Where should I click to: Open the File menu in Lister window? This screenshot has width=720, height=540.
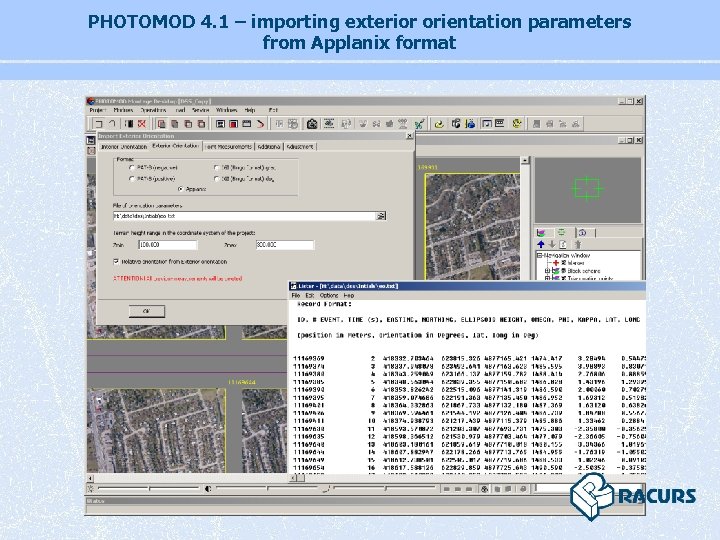pos(296,295)
